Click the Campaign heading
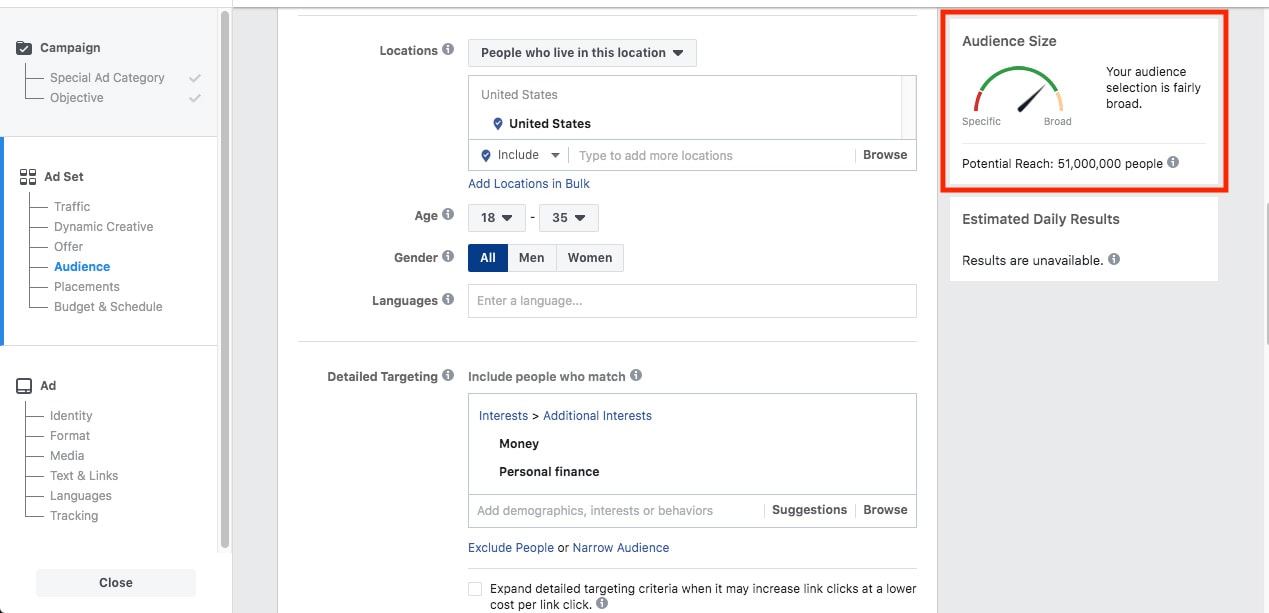 (x=70, y=47)
